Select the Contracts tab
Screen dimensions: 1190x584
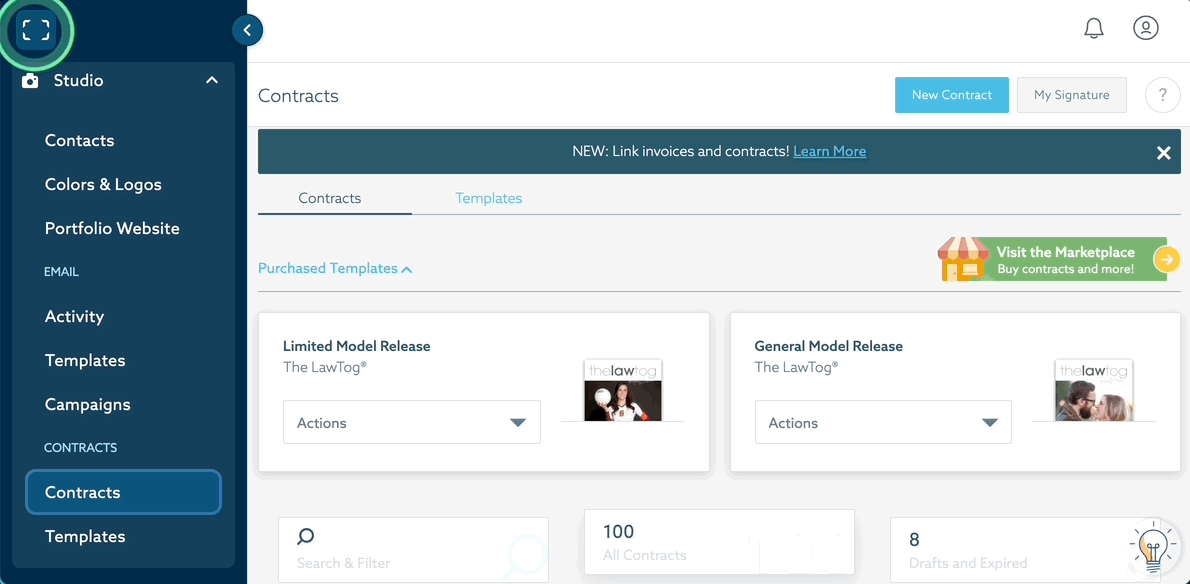[330, 198]
